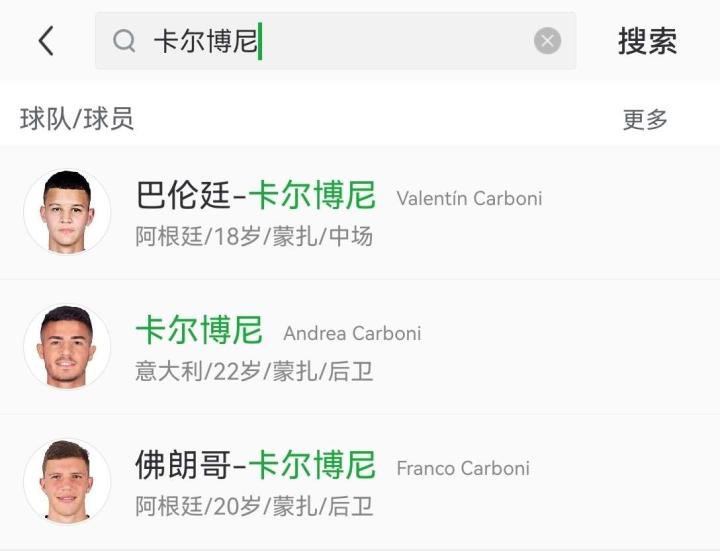Open Franco Carboni's avatar photo
The height and width of the screenshot is (551, 720).
67,481
